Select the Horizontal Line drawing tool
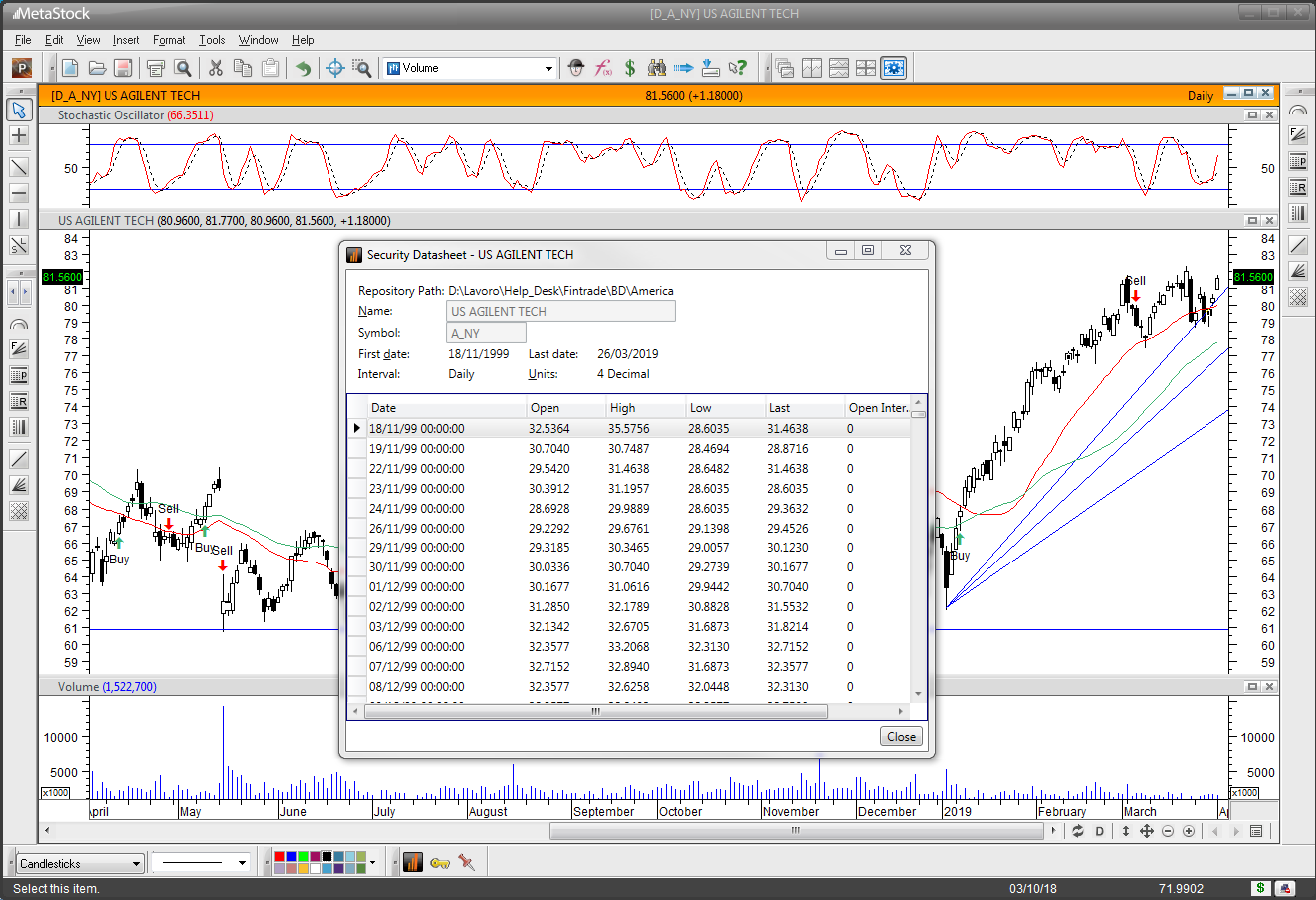This screenshot has height=900, width=1316. pyautogui.click(x=19, y=193)
